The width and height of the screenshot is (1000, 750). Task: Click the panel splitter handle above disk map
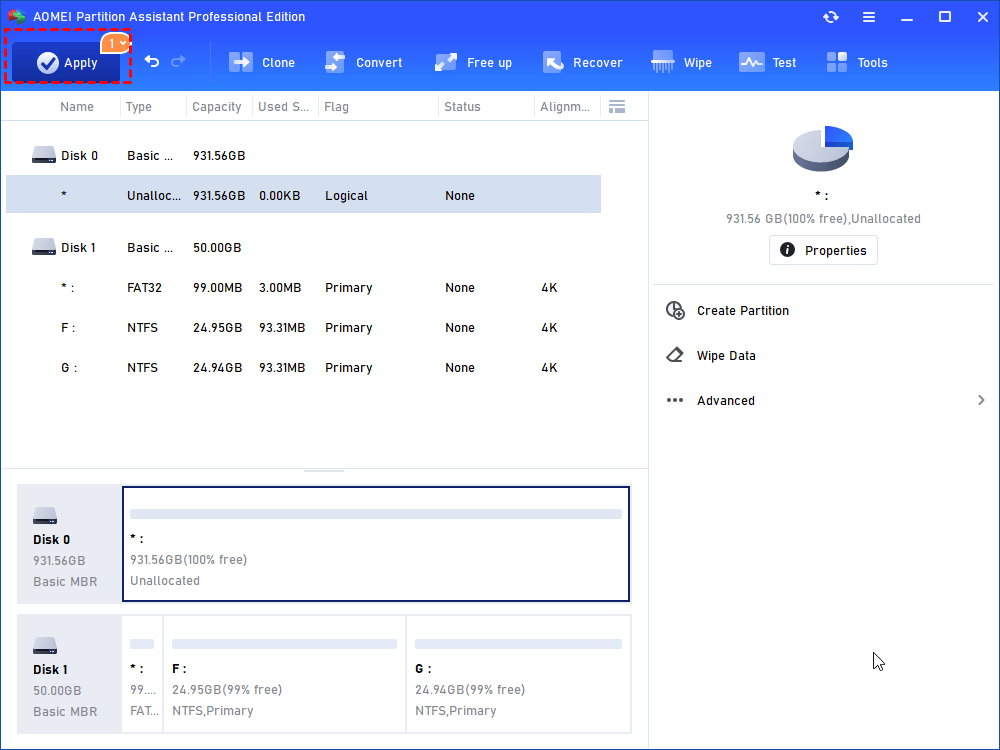[x=324, y=471]
